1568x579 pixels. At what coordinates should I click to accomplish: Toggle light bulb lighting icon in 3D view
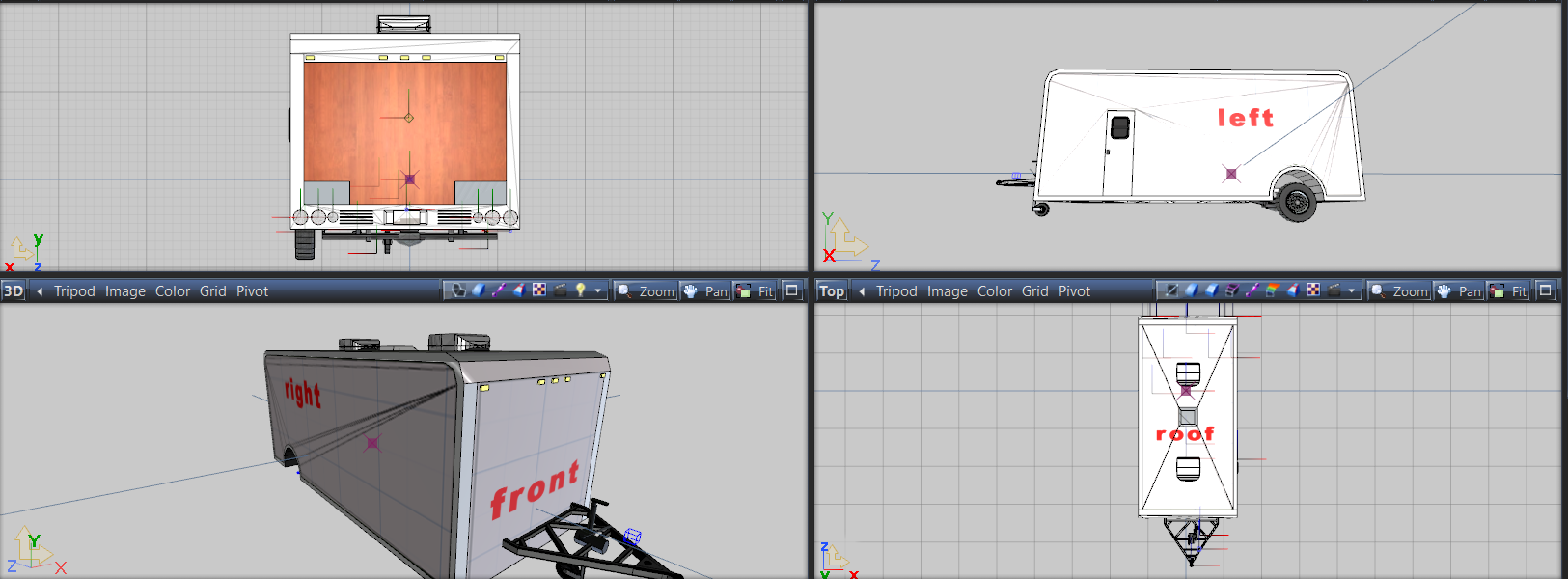click(x=580, y=290)
